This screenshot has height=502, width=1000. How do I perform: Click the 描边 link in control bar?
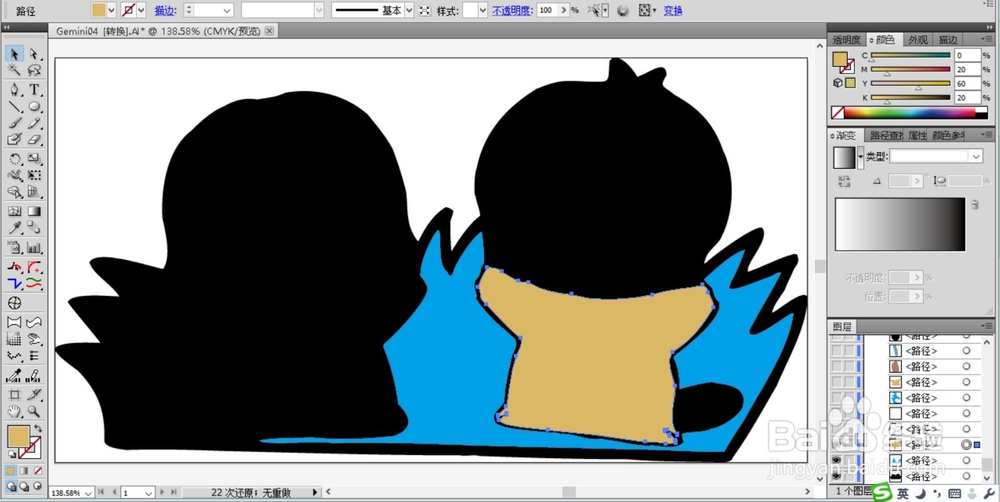(165, 10)
